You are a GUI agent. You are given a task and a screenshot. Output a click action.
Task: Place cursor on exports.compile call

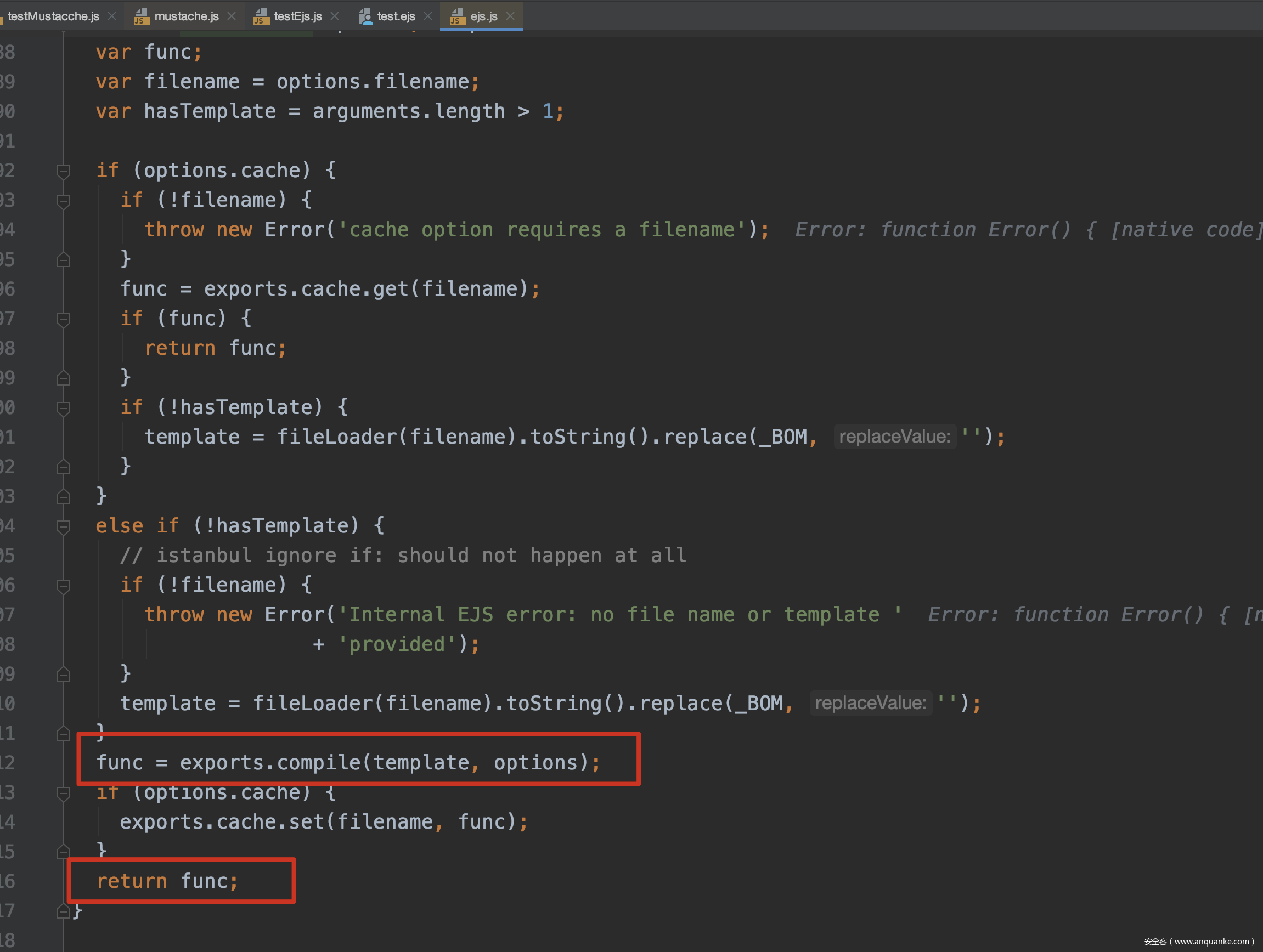(x=320, y=763)
